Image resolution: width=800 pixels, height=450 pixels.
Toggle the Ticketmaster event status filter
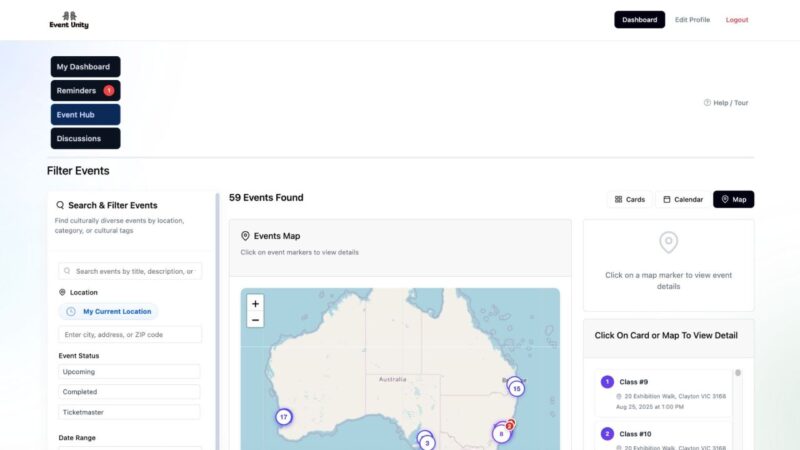pos(129,412)
